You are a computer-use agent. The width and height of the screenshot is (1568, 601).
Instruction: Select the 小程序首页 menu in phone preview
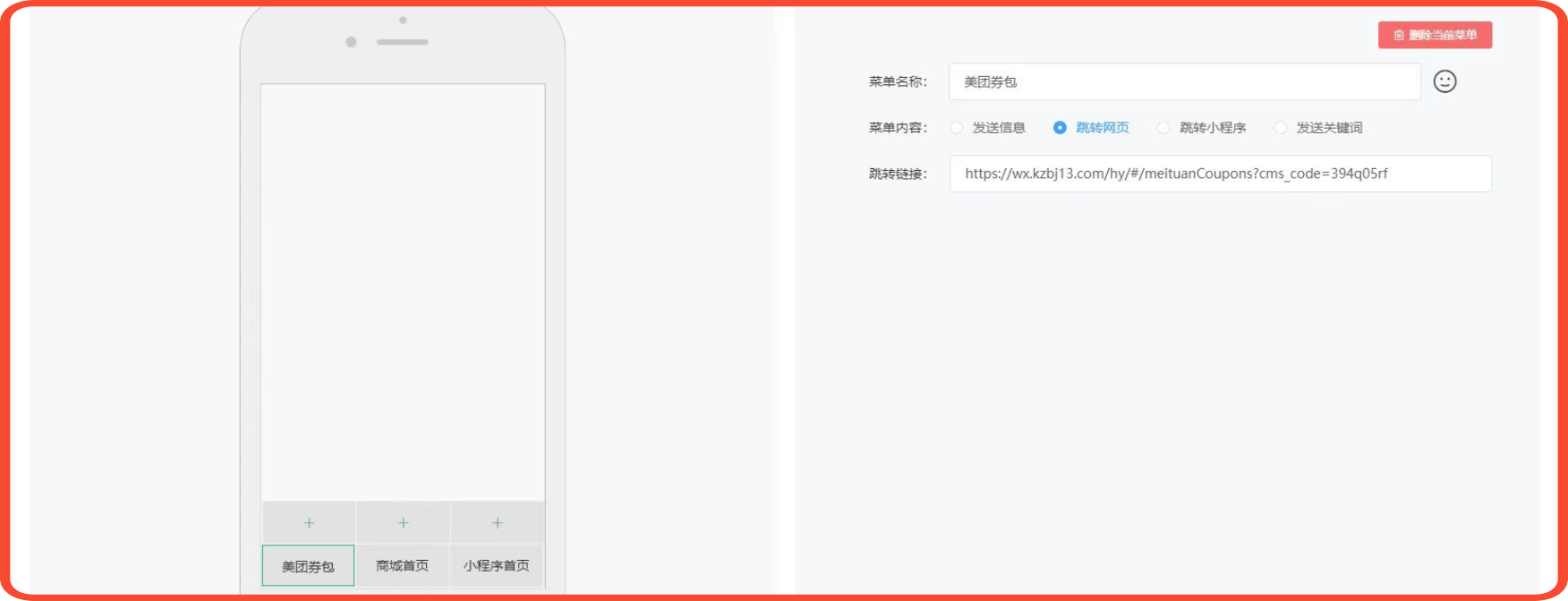497,566
